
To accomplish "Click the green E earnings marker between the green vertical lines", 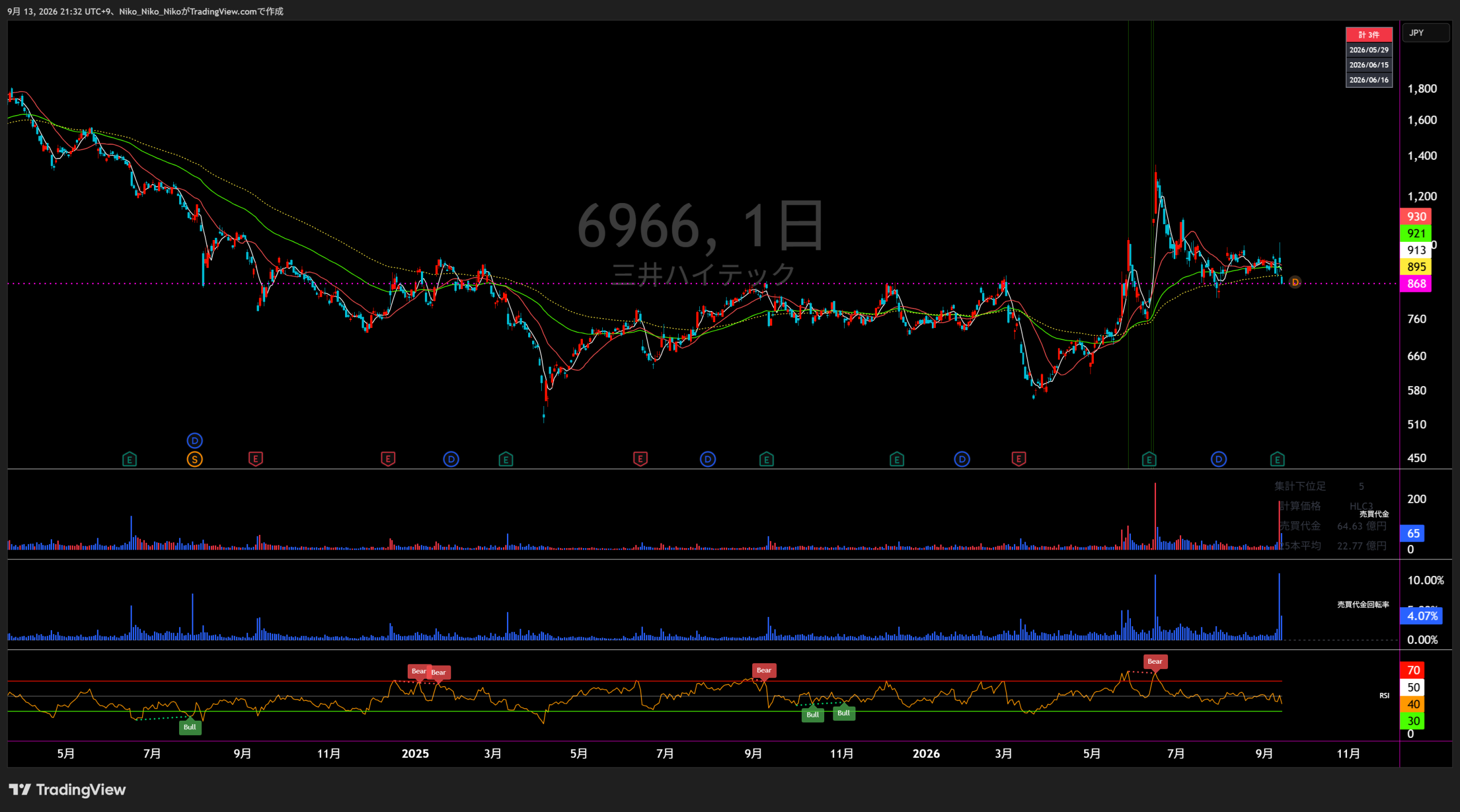I will [x=1149, y=459].
